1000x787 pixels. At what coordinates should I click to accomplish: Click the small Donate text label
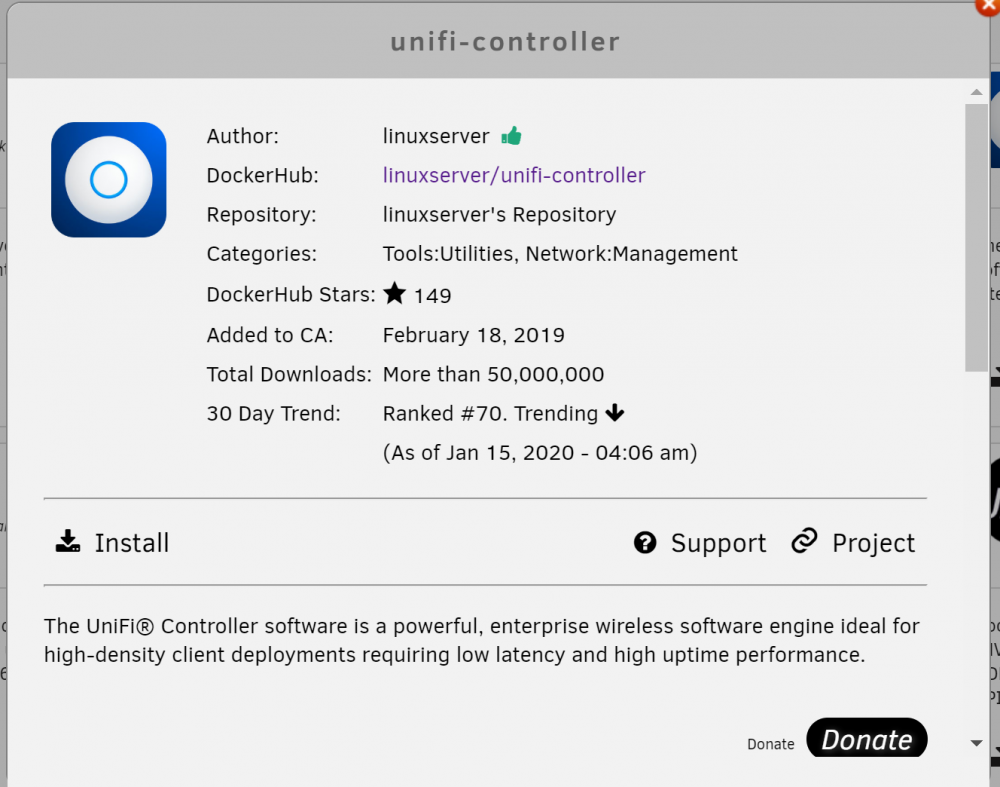point(771,744)
